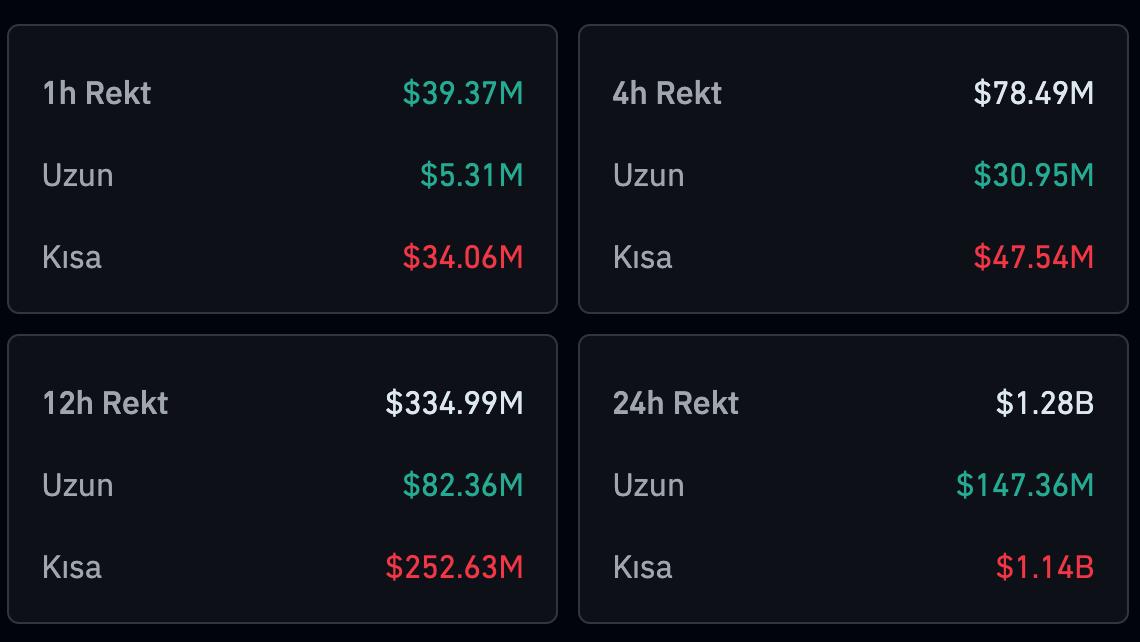Select the $334.99M 12h Rekt total
Viewport: 1140px width, 642px height.
(454, 403)
